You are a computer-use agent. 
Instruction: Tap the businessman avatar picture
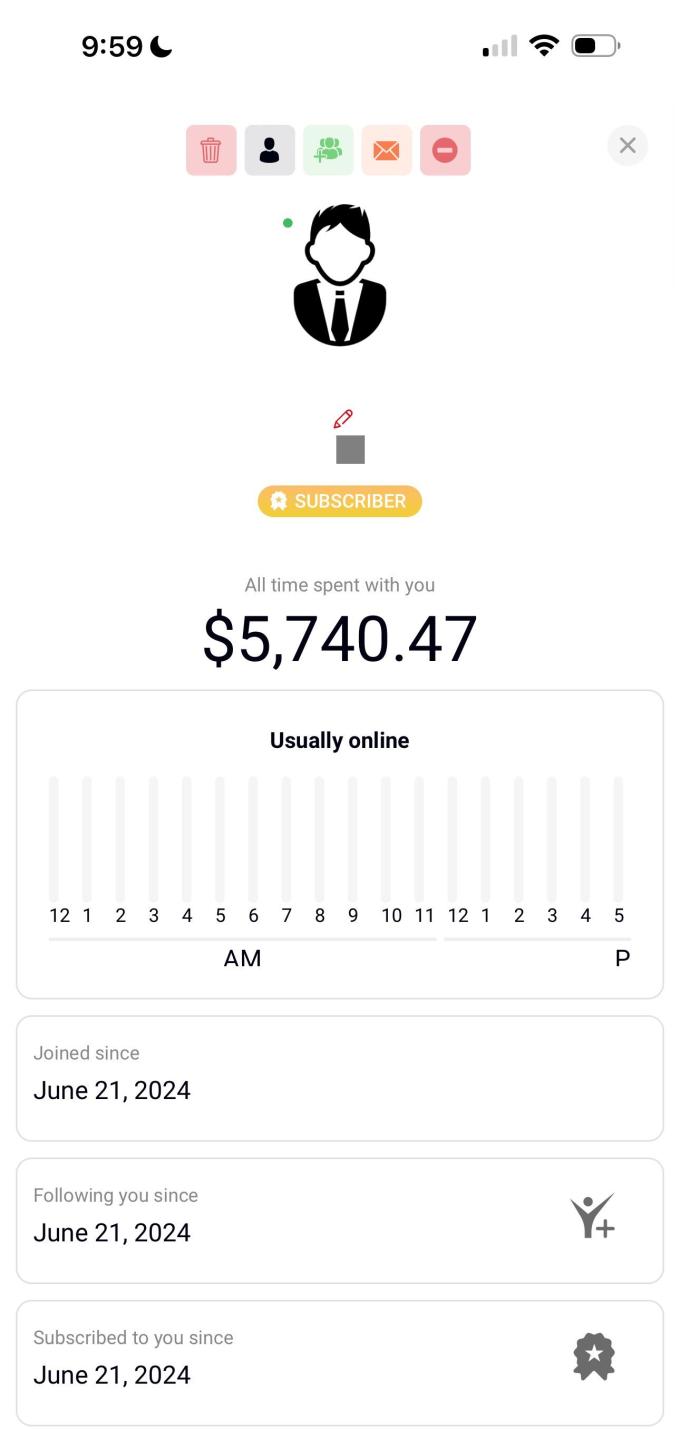click(340, 275)
